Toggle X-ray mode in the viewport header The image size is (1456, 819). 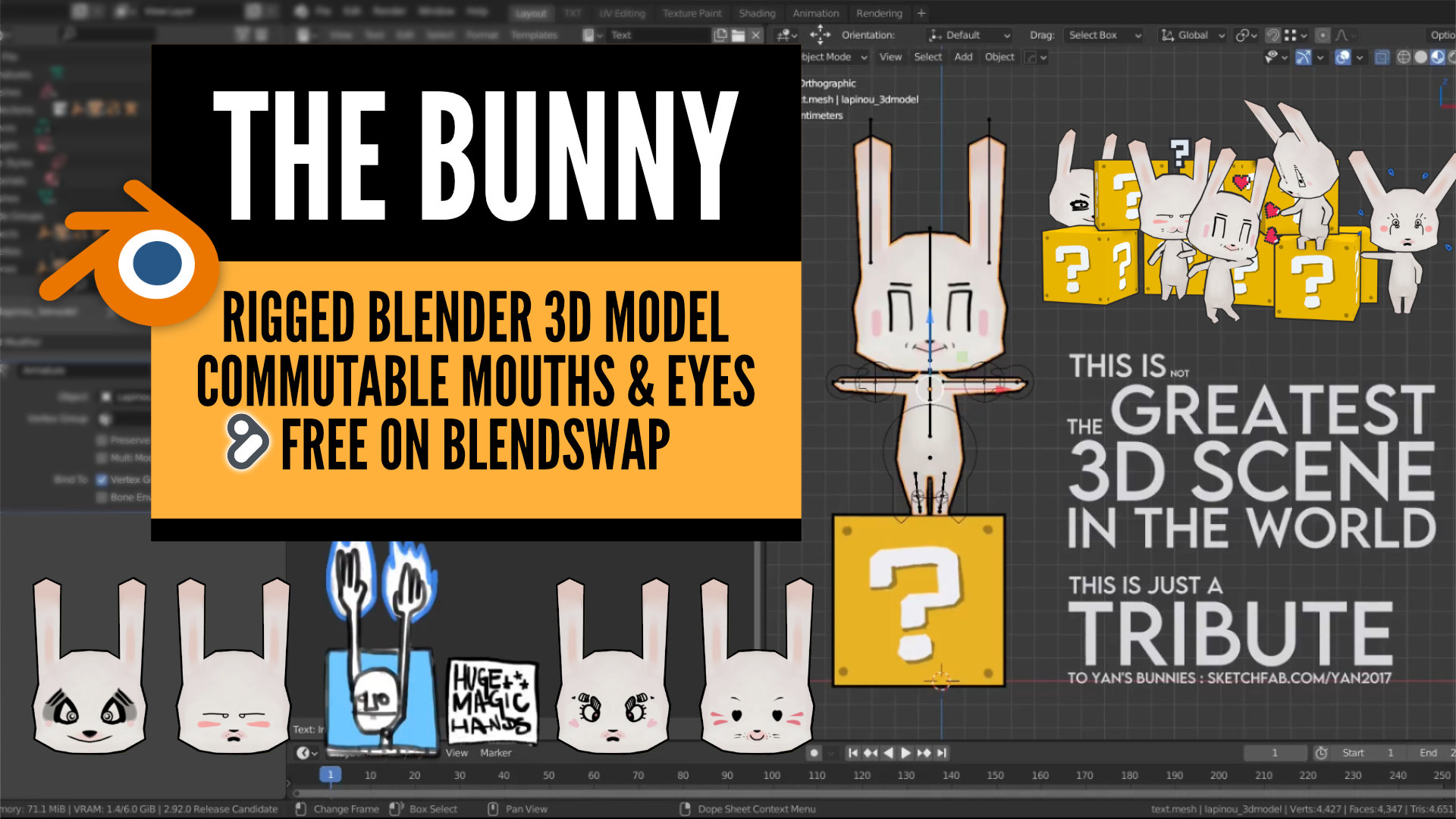click(1382, 57)
